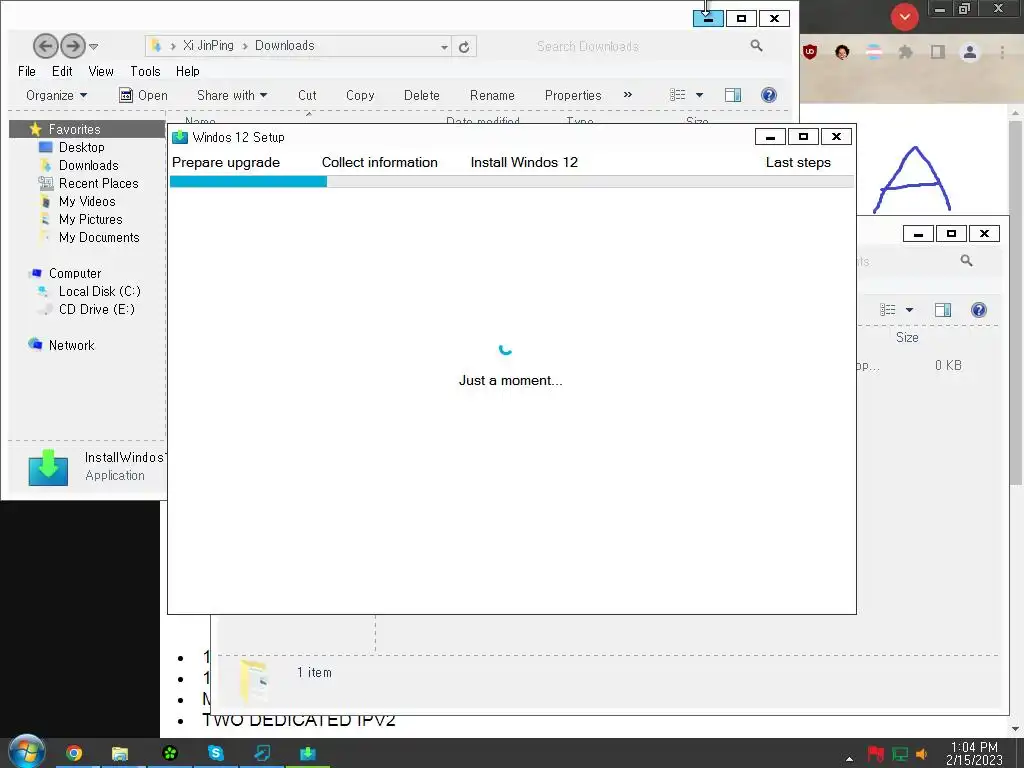Go forward in Downloads explorer window

click(72, 46)
